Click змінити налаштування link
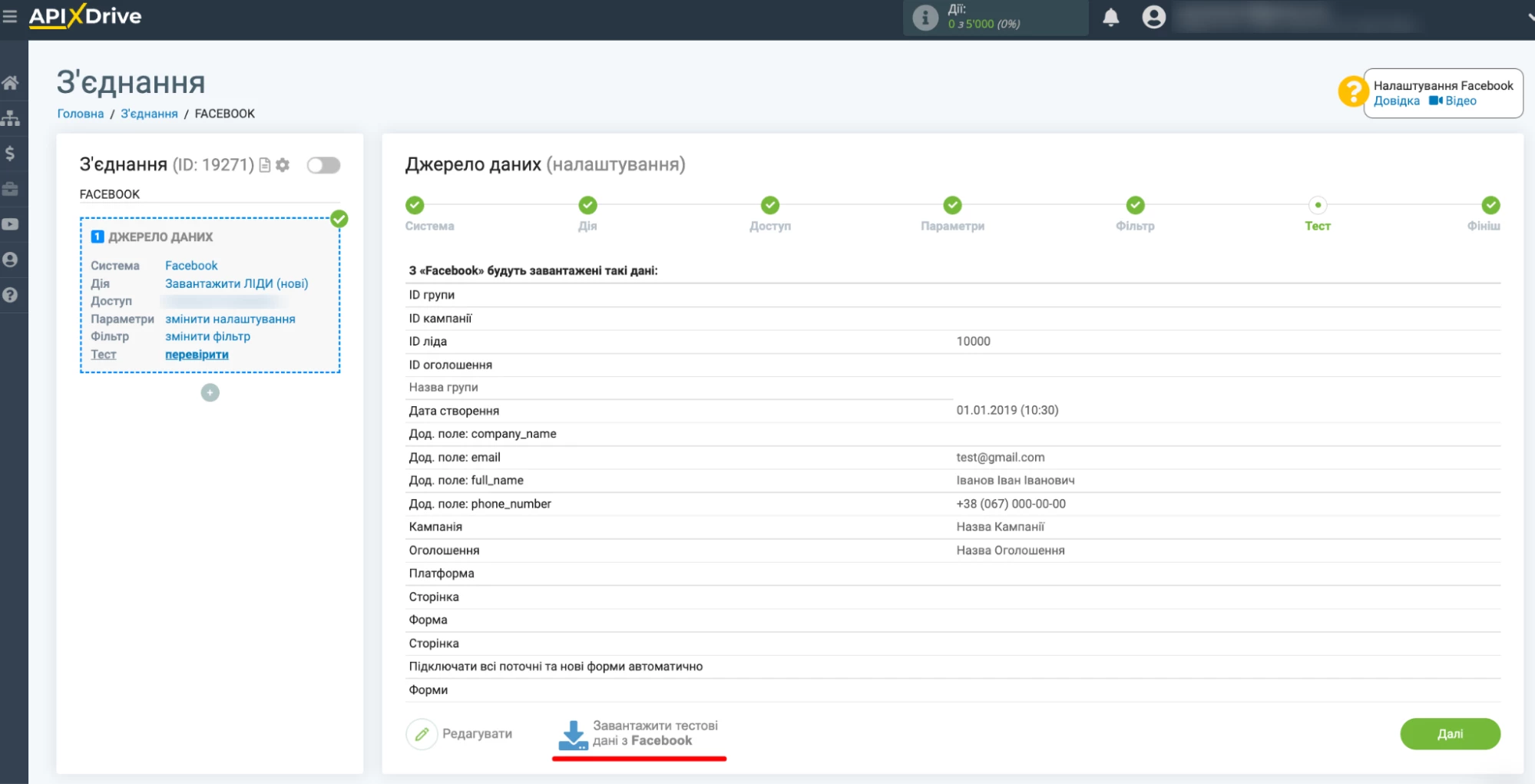1535x784 pixels. tap(230, 319)
